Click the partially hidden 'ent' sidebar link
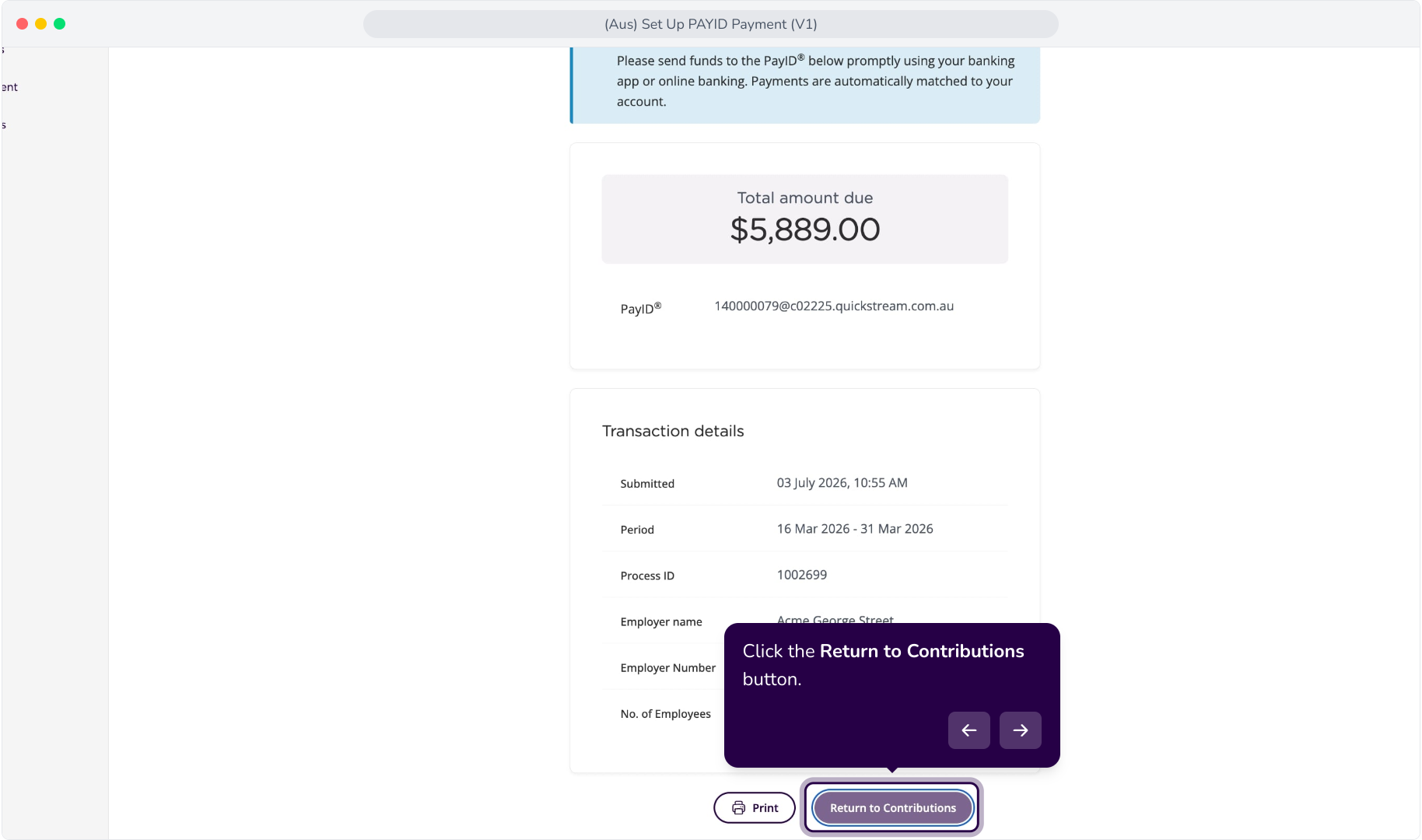The image size is (1422, 840). tap(9, 87)
